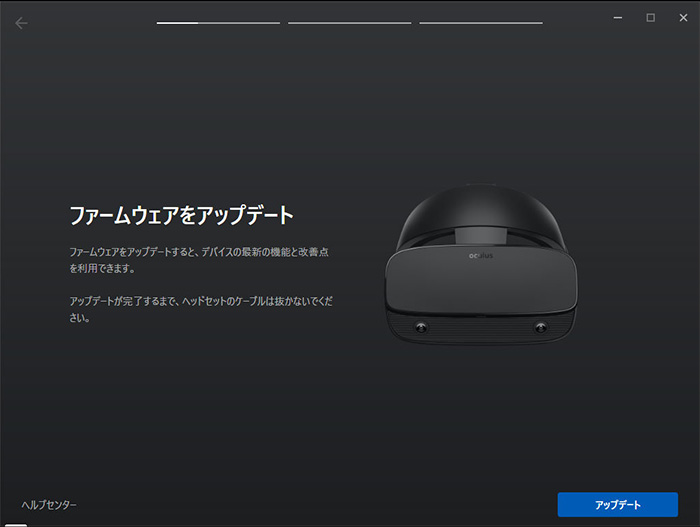Click the text about デバイスの最新の機能と改善点

pyautogui.click(x=199, y=260)
